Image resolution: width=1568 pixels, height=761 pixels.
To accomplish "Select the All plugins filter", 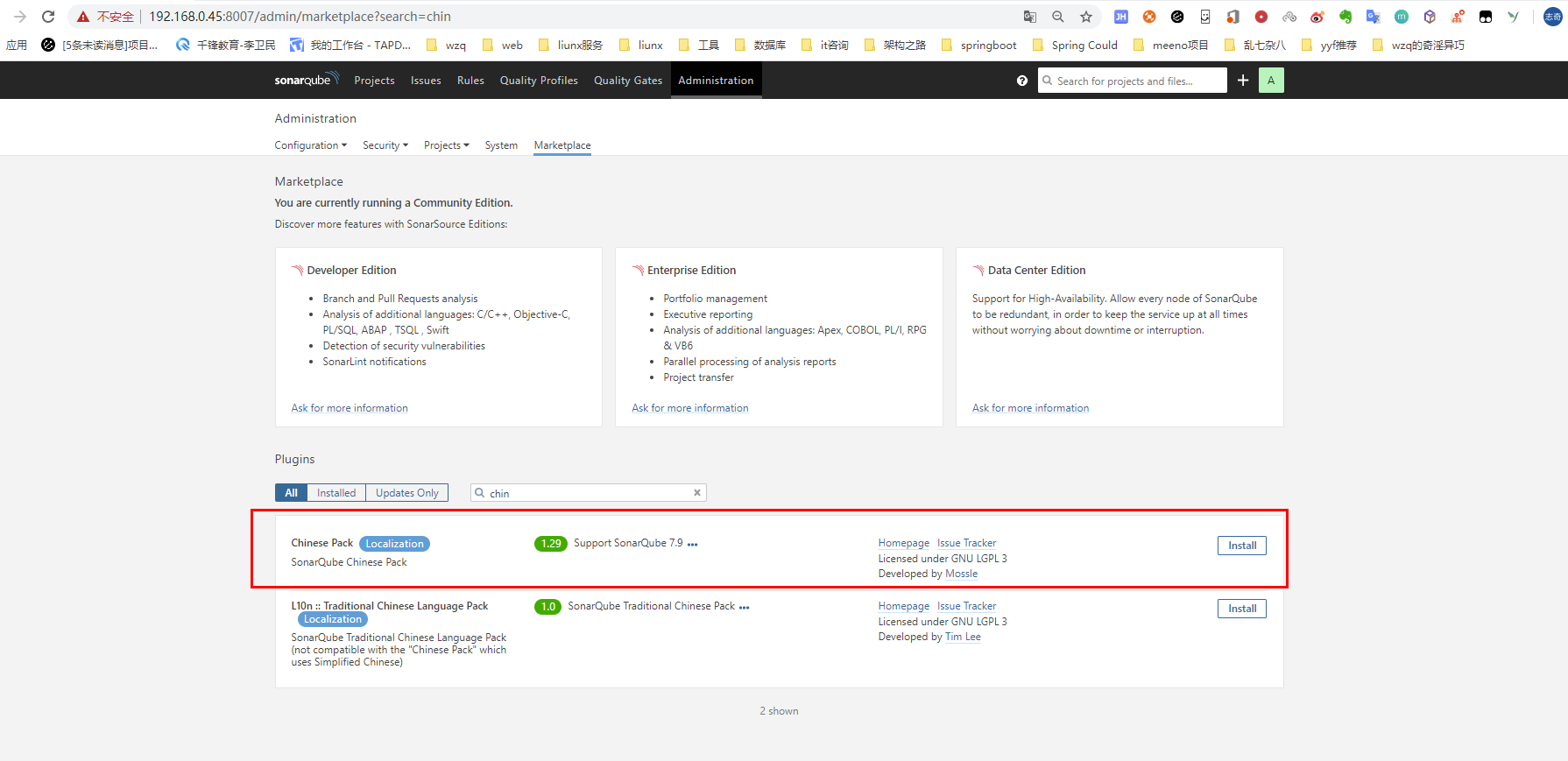I will click(291, 493).
